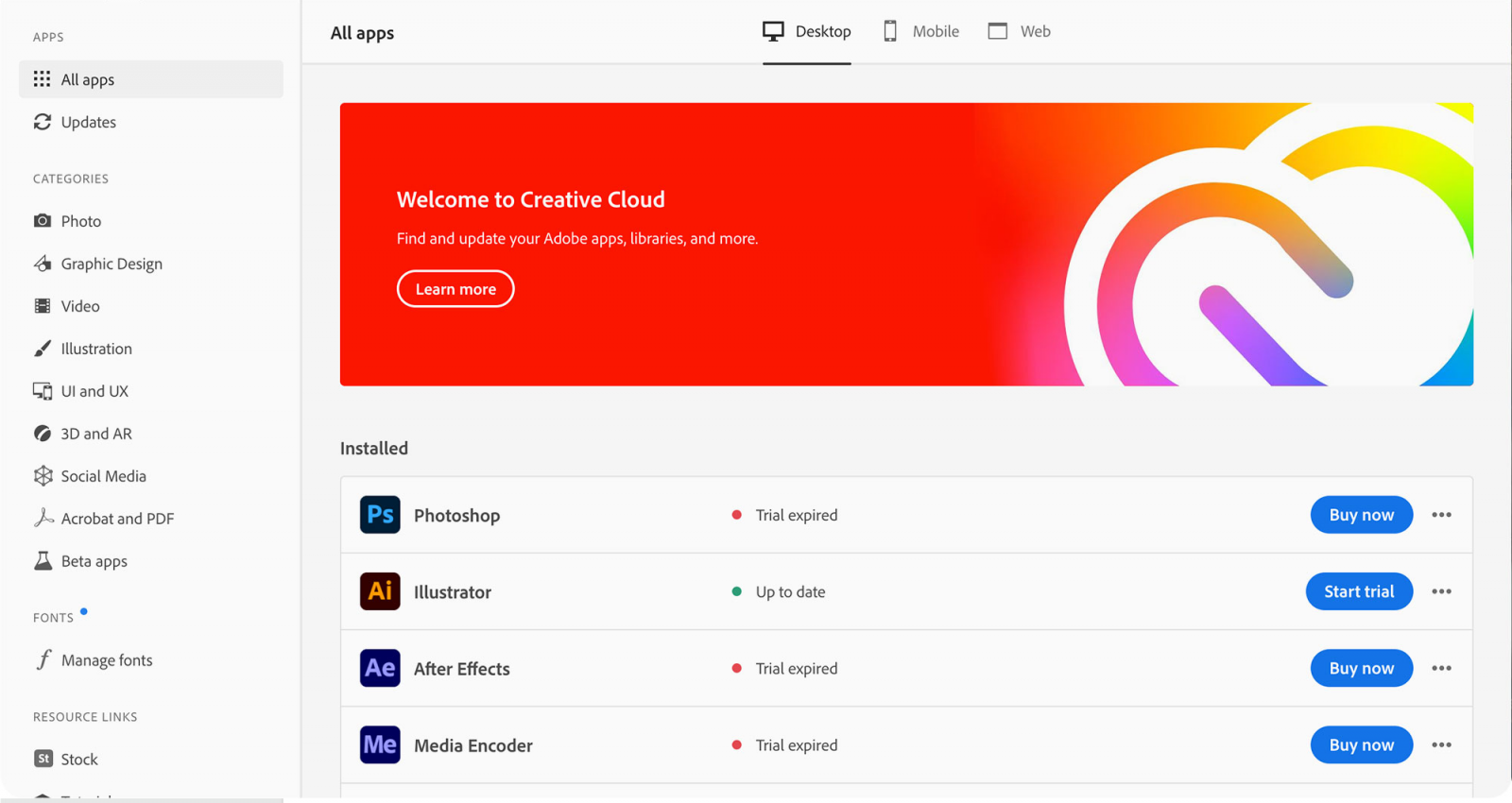Open the Photo category
The image size is (1512, 803).
tap(151, 221)
